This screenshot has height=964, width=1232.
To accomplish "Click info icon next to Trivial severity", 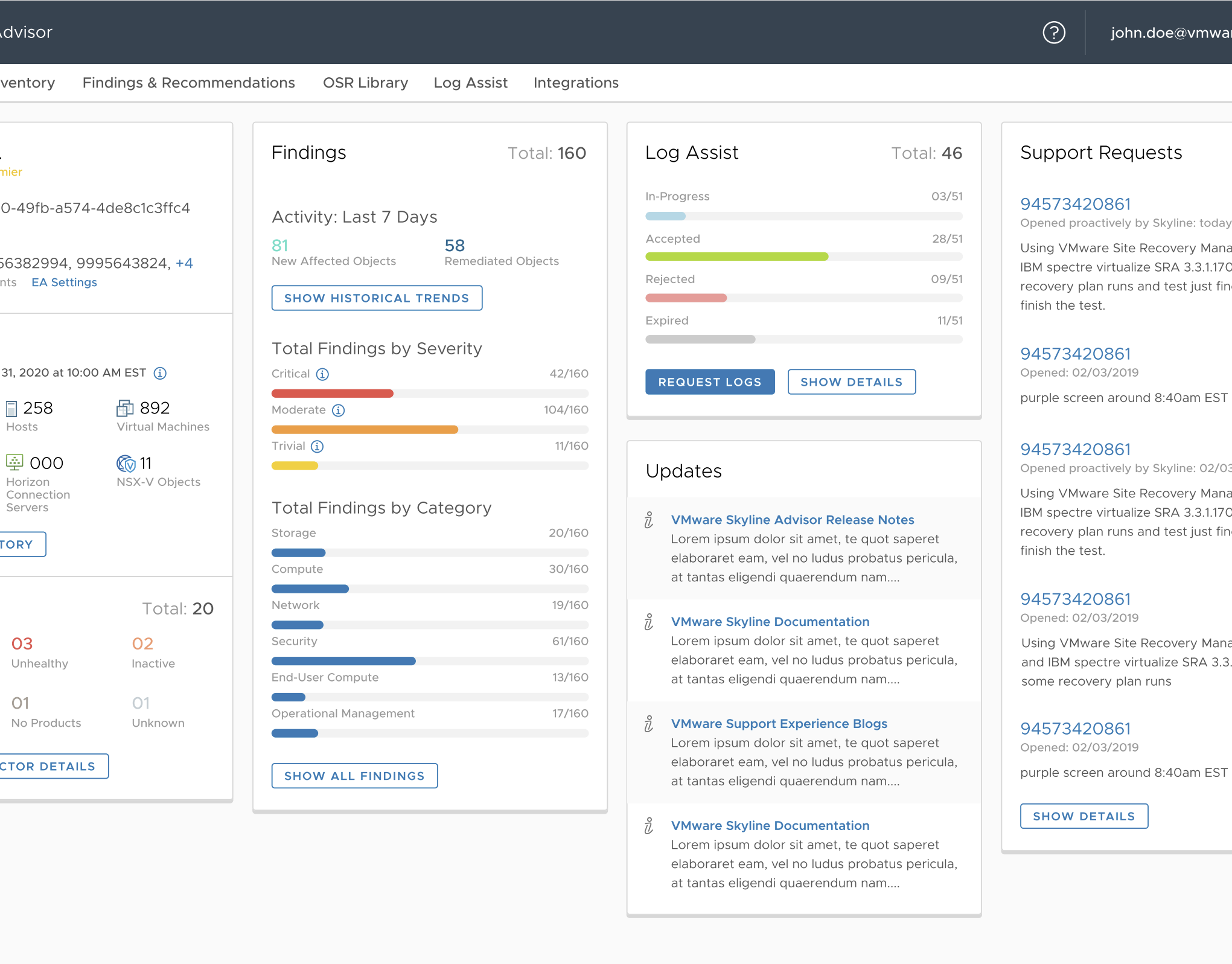I will (317, 447).
